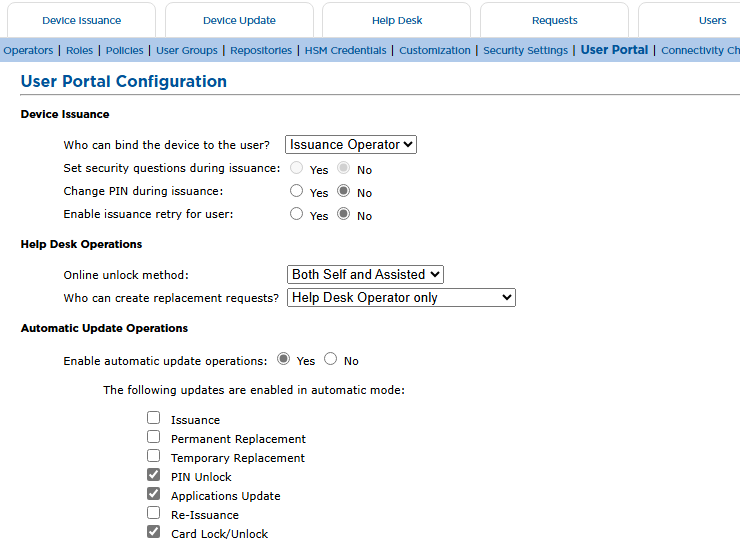
Task: Choose No for automatic update operations
Action: click(330, 359)
